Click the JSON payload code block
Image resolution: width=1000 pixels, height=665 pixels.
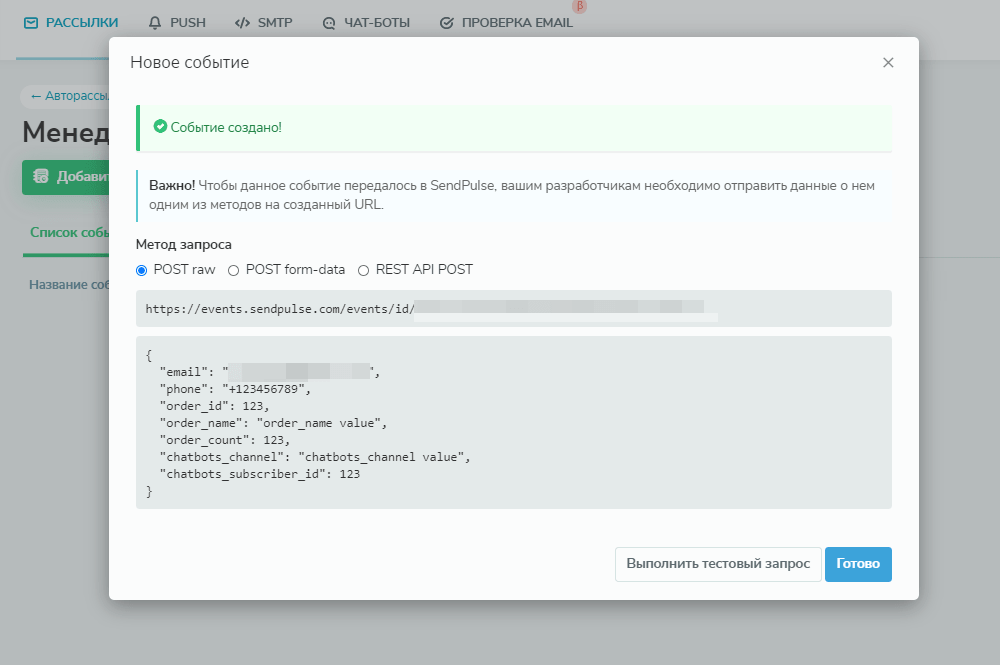513,422
